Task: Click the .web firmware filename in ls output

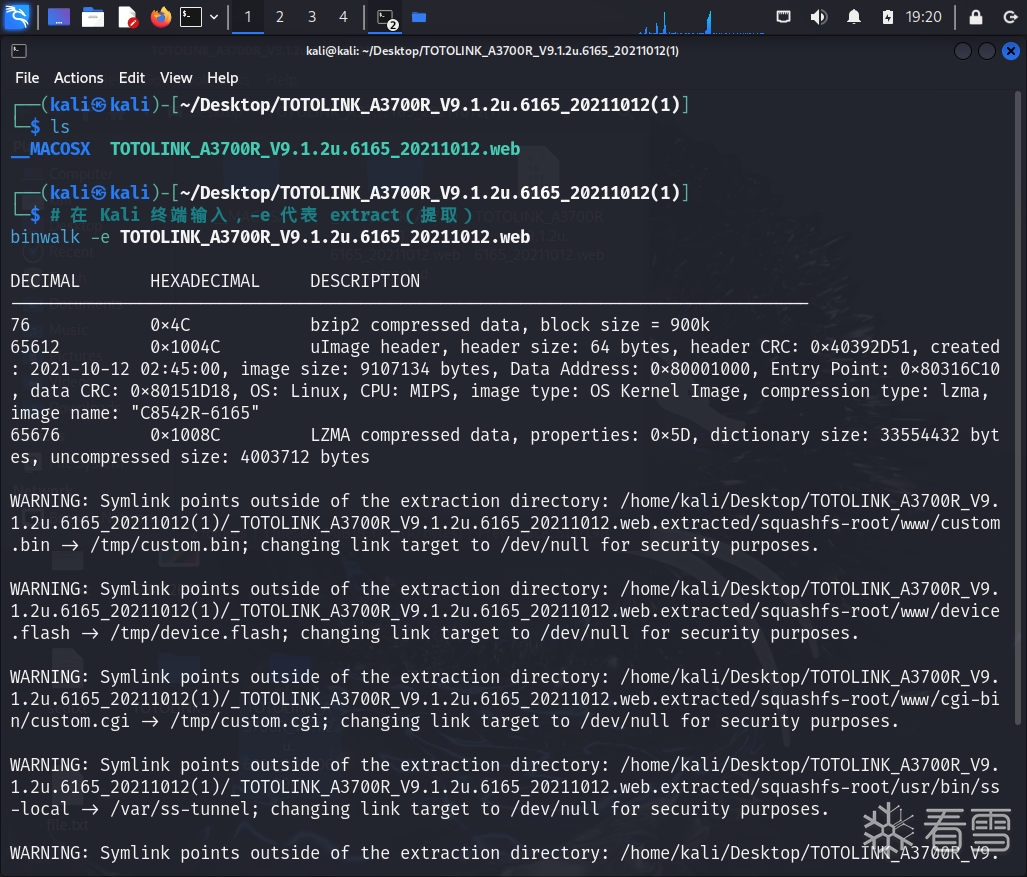Action: tap(315, 149)
